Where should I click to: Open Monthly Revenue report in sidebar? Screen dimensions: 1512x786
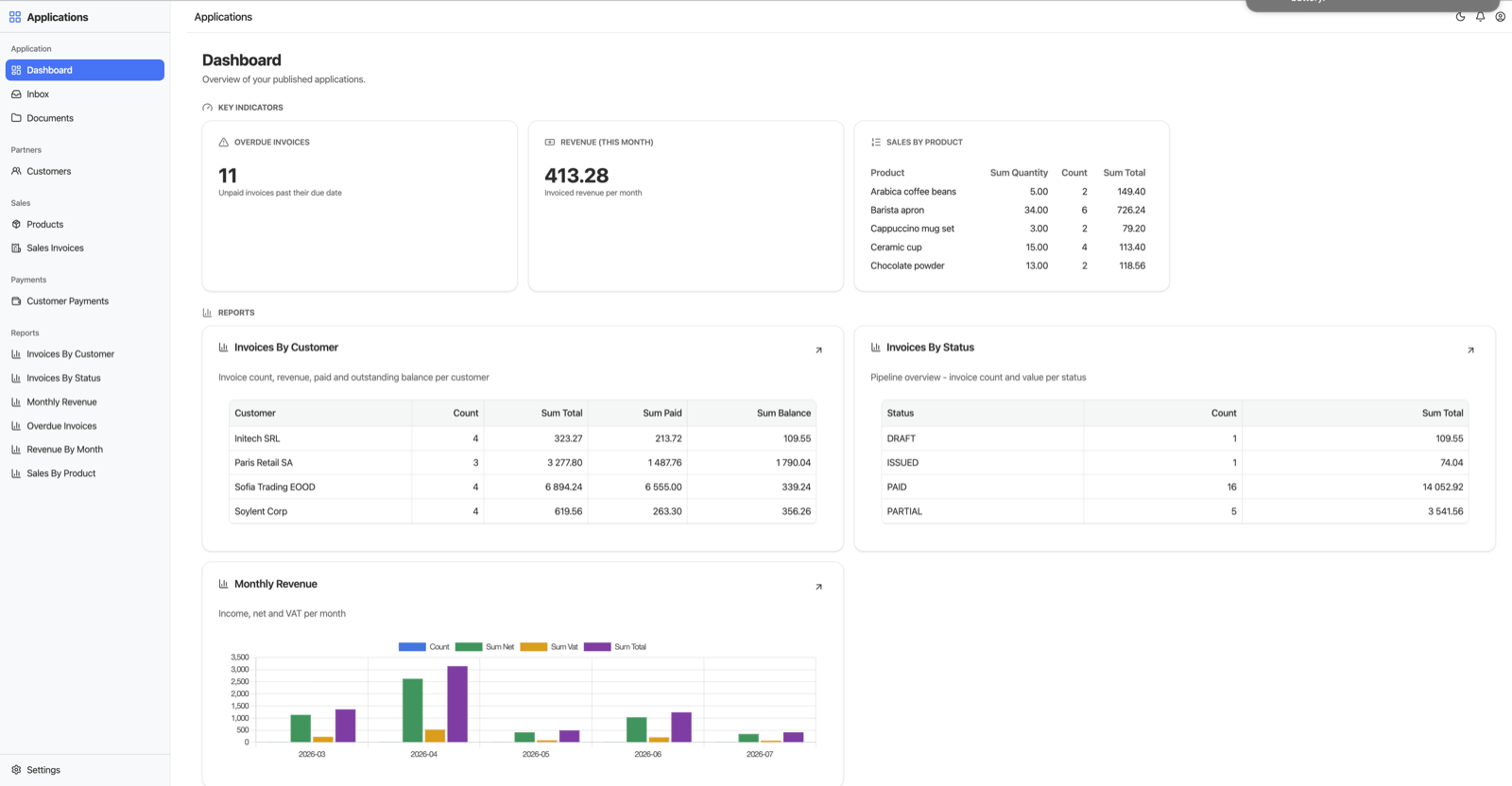pos(85,402)
